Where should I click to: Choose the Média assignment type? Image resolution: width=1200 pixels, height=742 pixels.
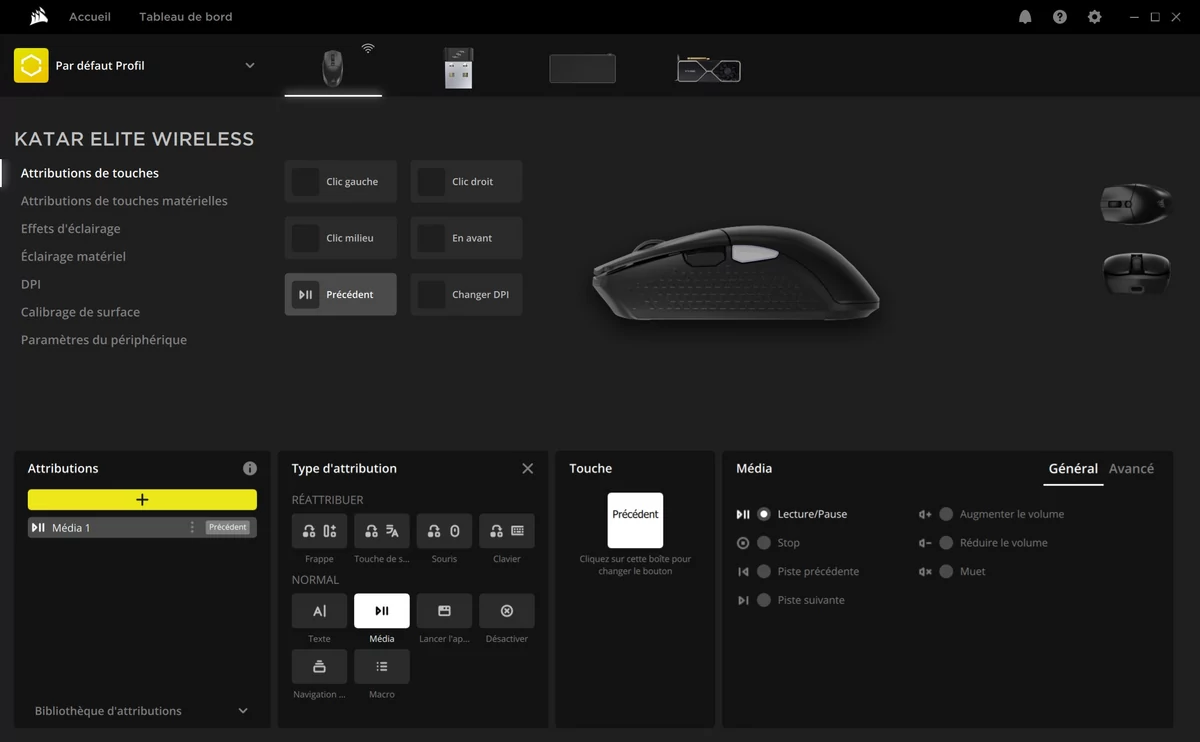pyautogui.click(x=382, y=611)
